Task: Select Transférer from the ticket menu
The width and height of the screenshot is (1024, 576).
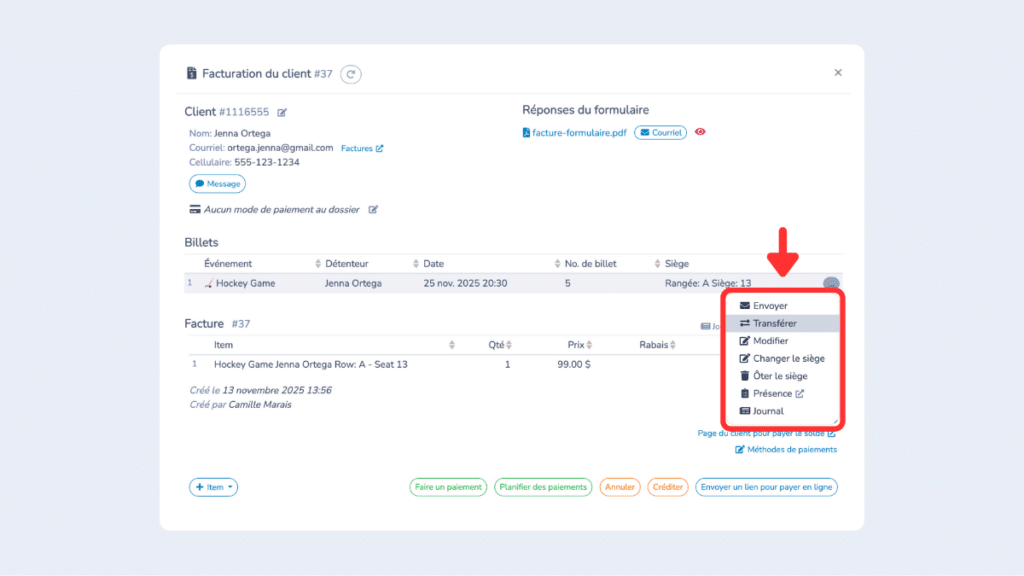Action: [x=775, y=322]
